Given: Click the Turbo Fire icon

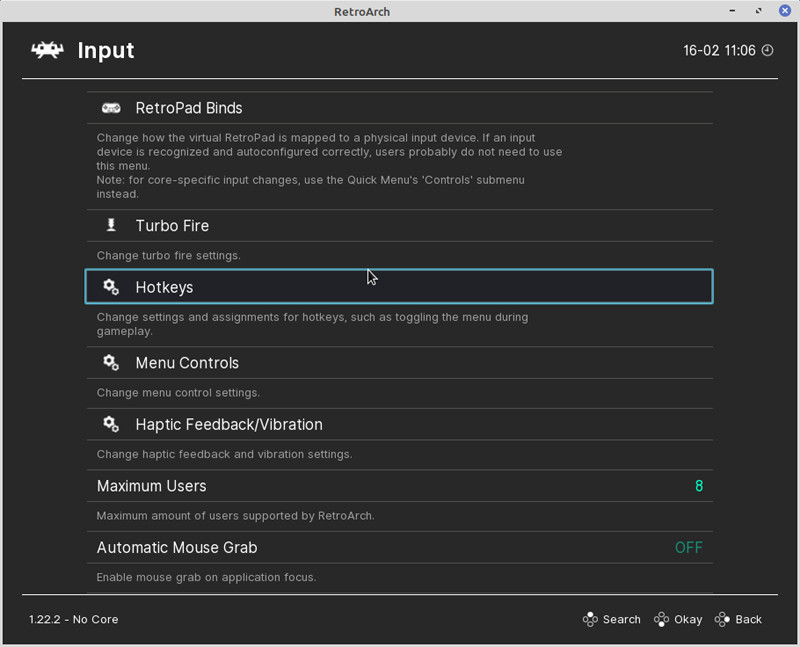Looking at the screenshot, I should tap(111, 225).
